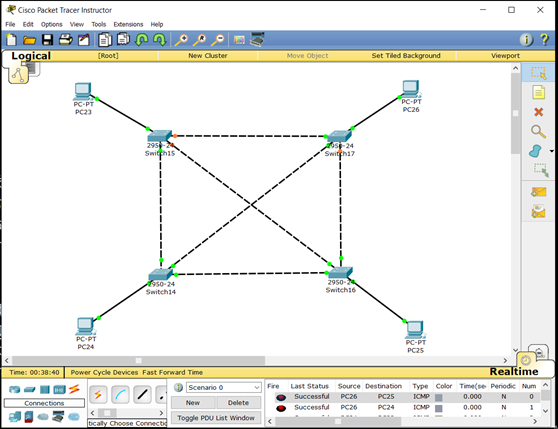This screenshot has height=429, width=558.
Task: Click Fast Forward Time
Action: click(173, 372)
